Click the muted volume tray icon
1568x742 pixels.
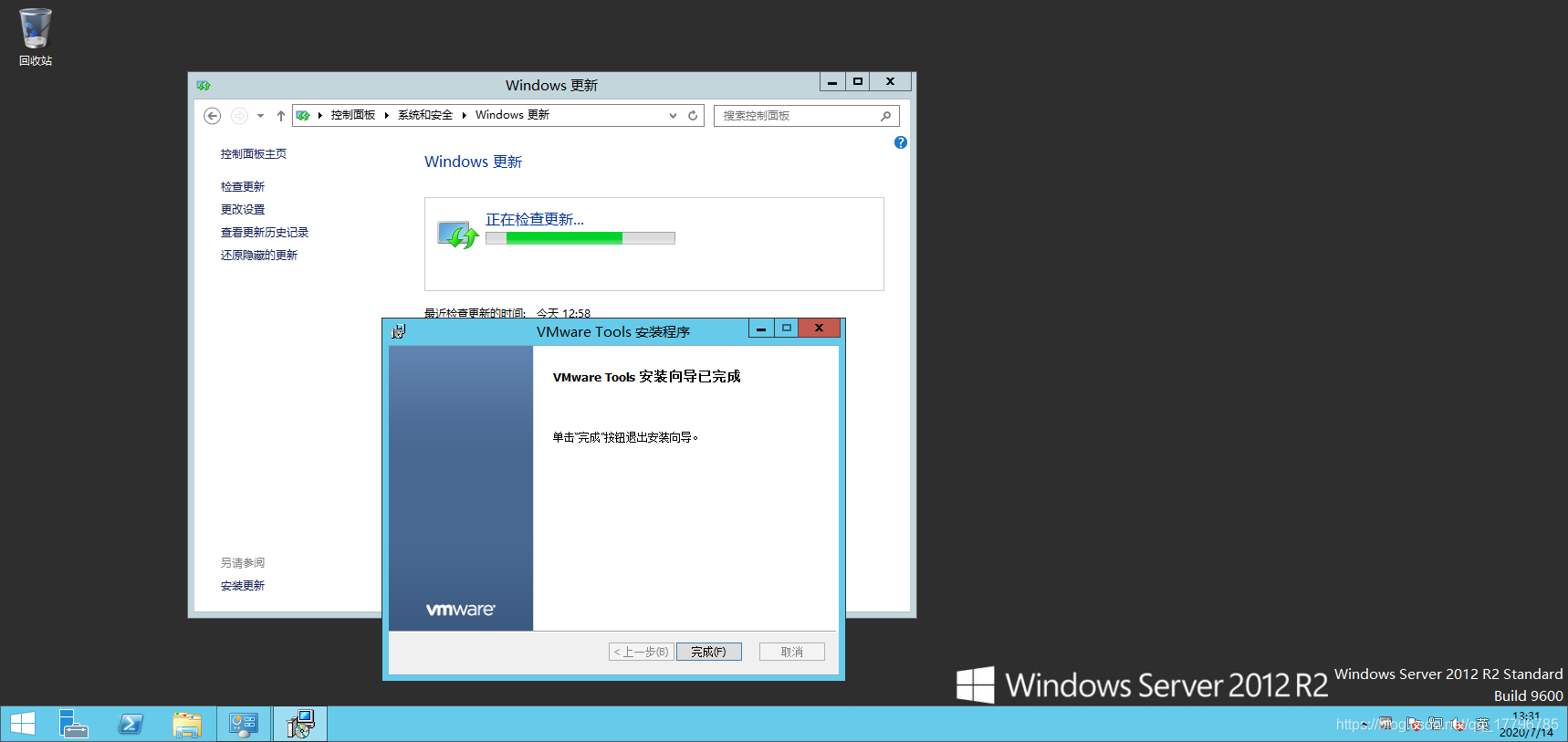click(x=1458, y=724)
